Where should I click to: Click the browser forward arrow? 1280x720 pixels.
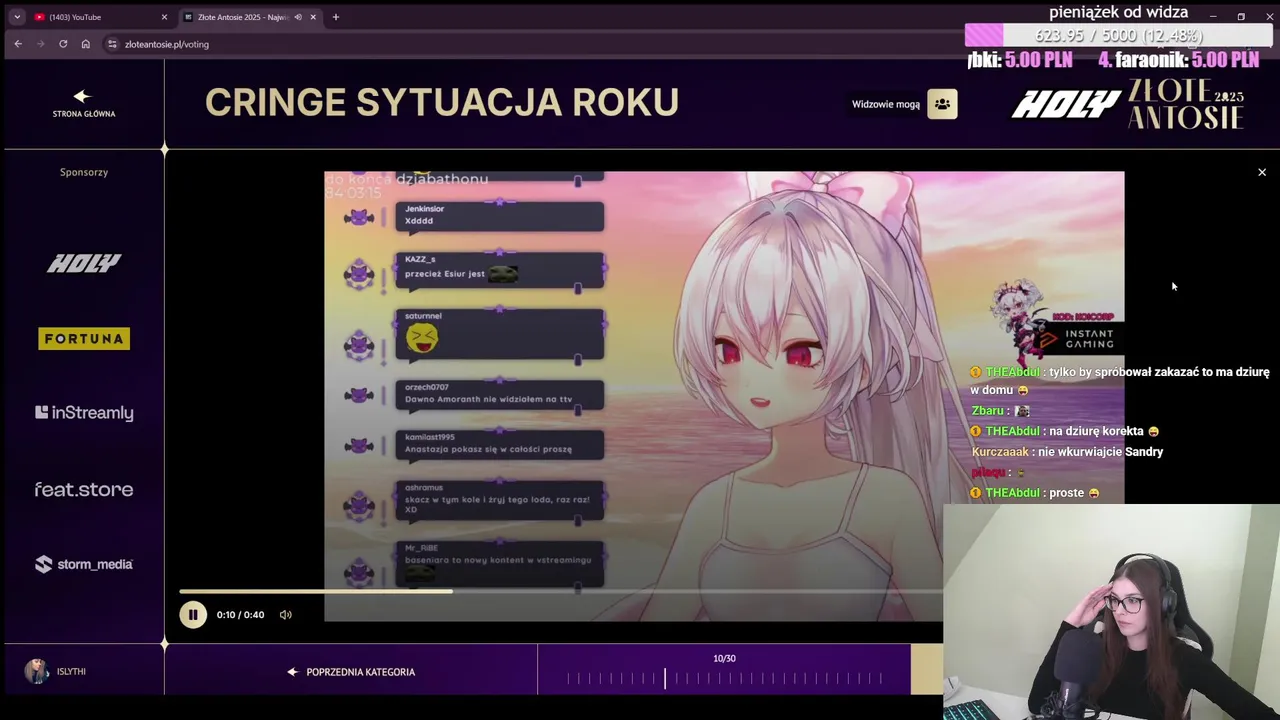click(x=41, y=44)
